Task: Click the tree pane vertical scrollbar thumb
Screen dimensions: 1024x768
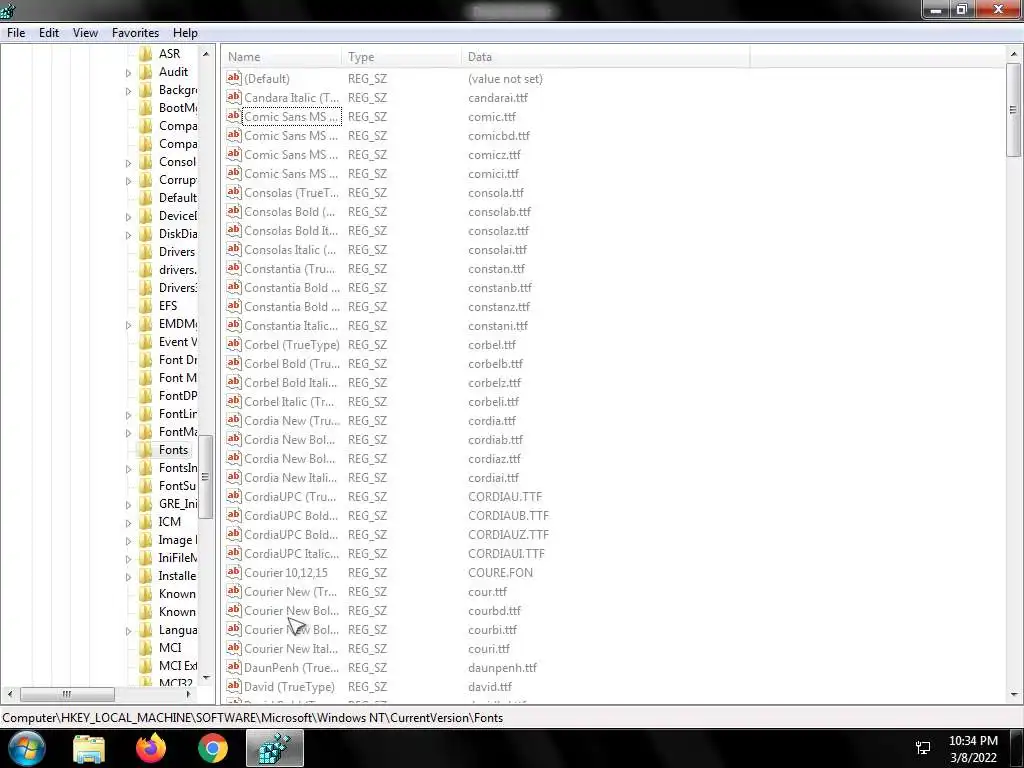Action: (x=206, y=477)
